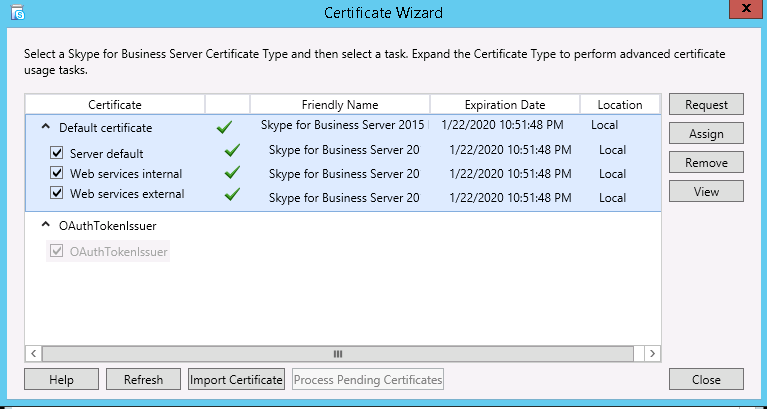Uncheck the Server default checkbox
The width and height of the screenshot is (767, 409).
pyautogui.click(x=57, y=153)
